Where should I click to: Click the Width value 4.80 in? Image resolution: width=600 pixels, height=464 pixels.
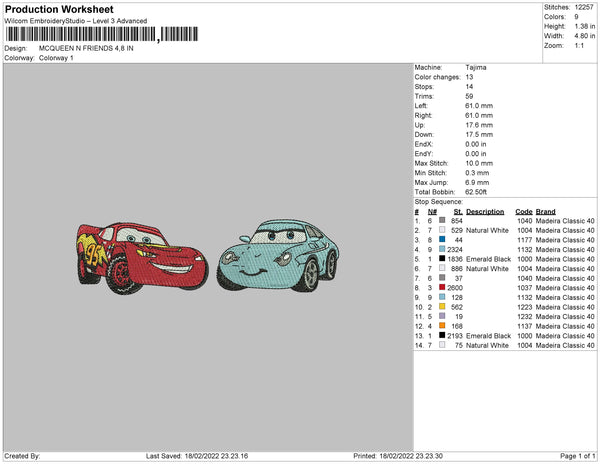point(585,36)
